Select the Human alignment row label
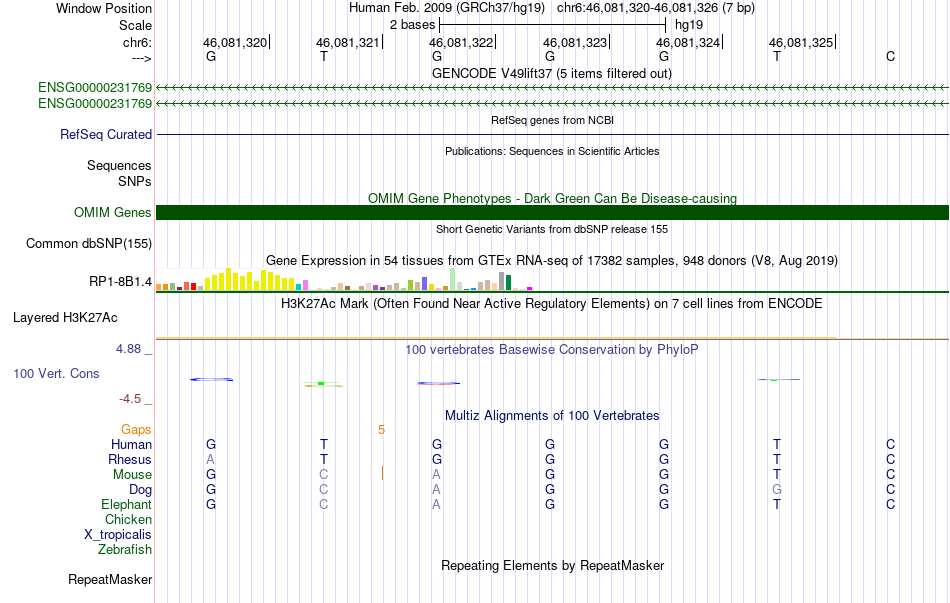 (x=131, y=444)
